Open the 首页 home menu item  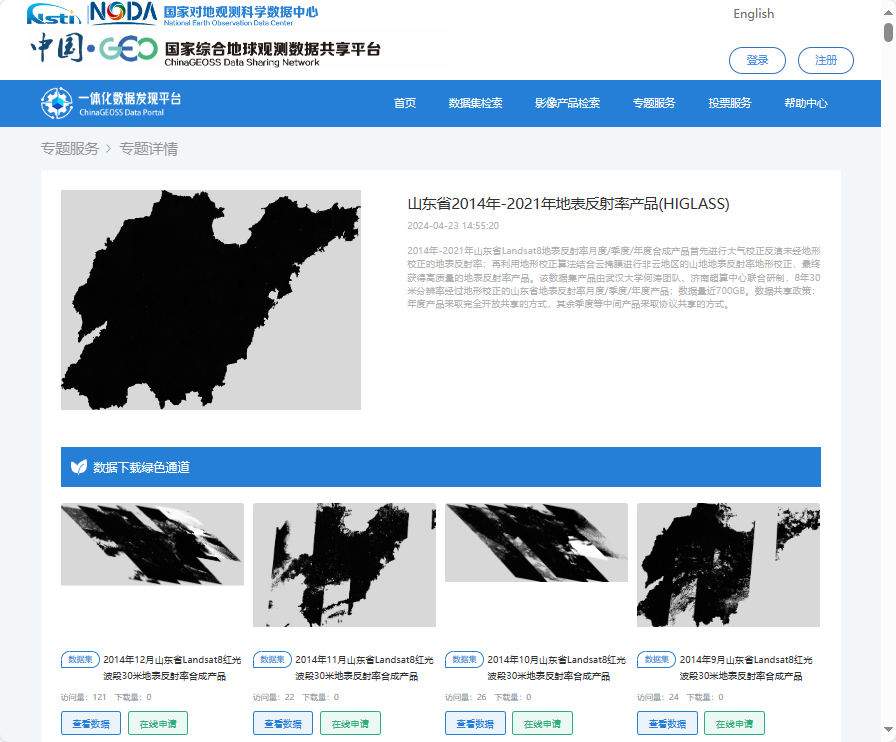[x=404, y=103]
